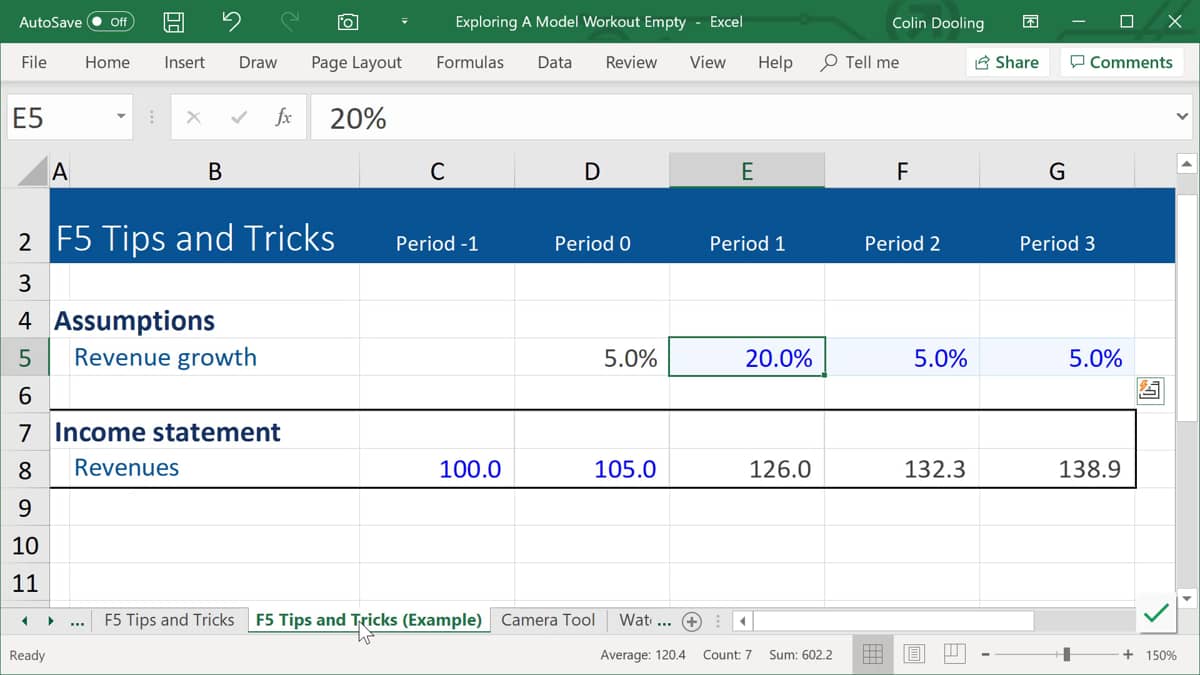Select the Revenue growth label cell

[x=214, y=358]
